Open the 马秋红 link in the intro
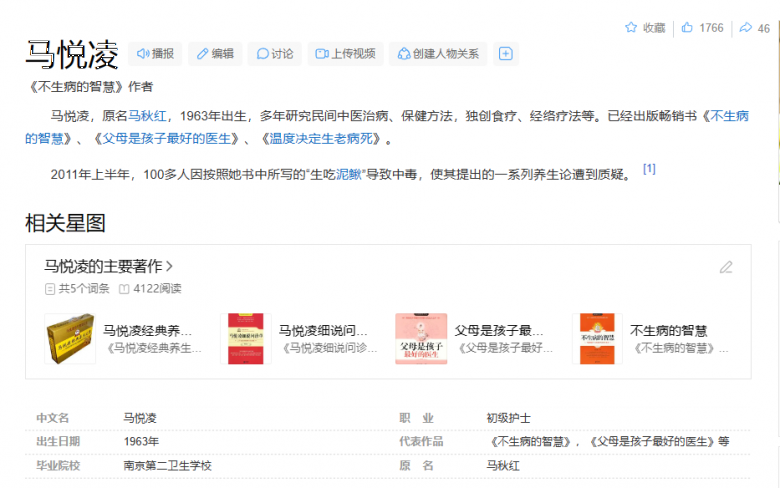Screen dimensions: 780x488 [147, 116]
